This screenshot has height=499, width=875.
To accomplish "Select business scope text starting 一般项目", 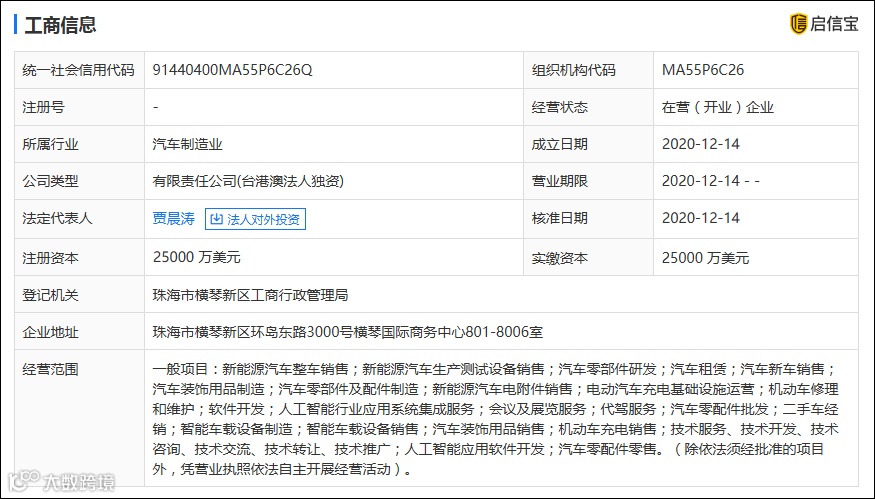I will pos(496,419).
